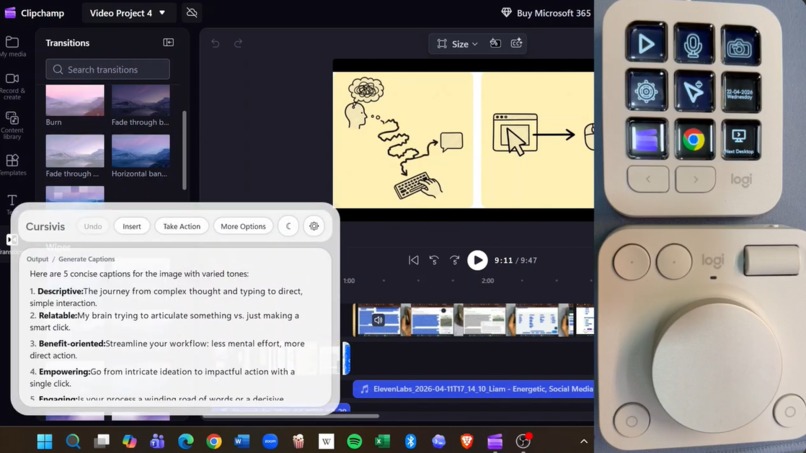Open the Text tool in sidebar
Image resolution: width=806 pixels, height=453 pixels.
[x=12, y=202]
